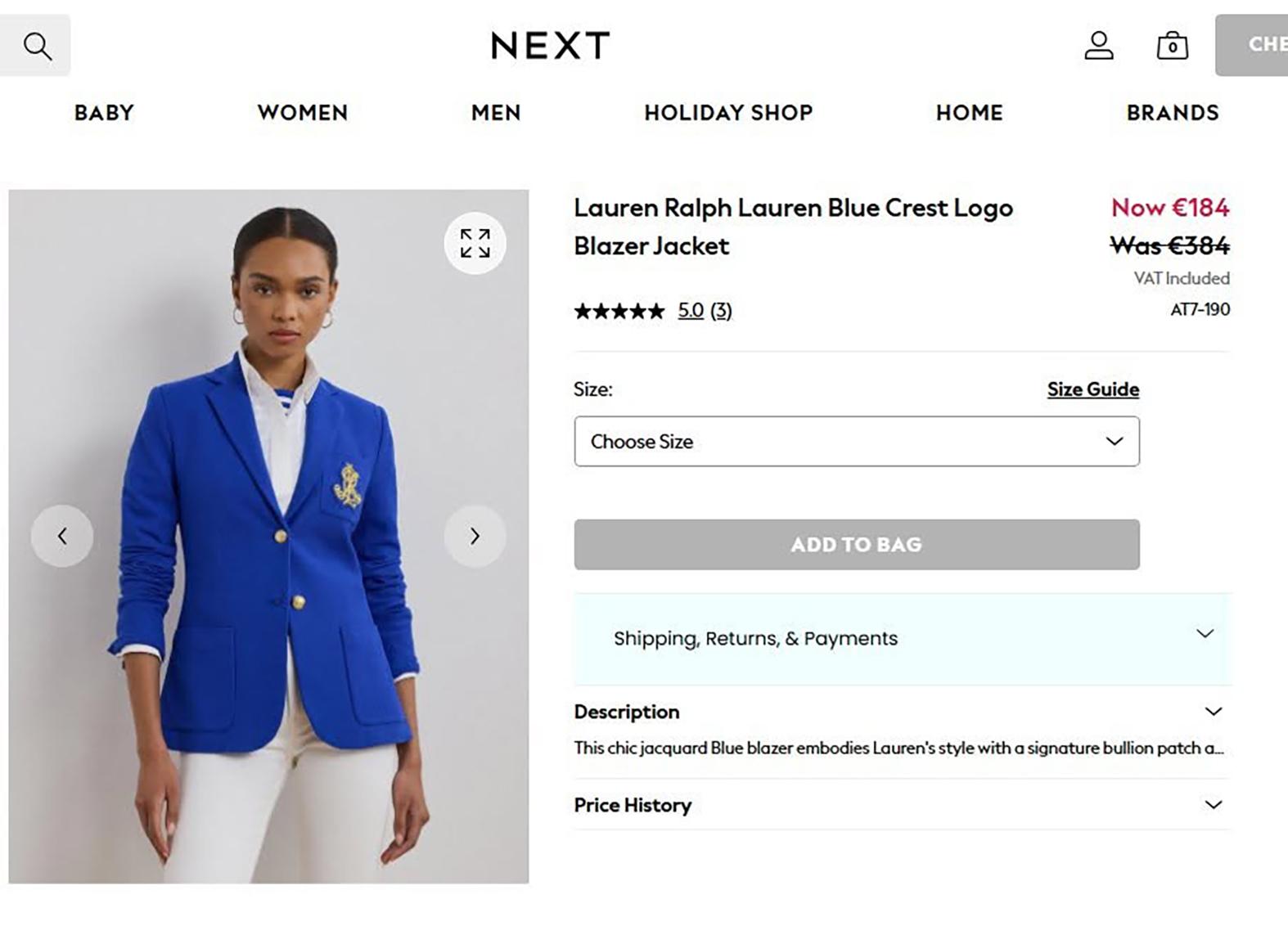The height and width of the screenshot is (935, 1288).
Task: Show previous product image arrow
Action: pos(62,536)
